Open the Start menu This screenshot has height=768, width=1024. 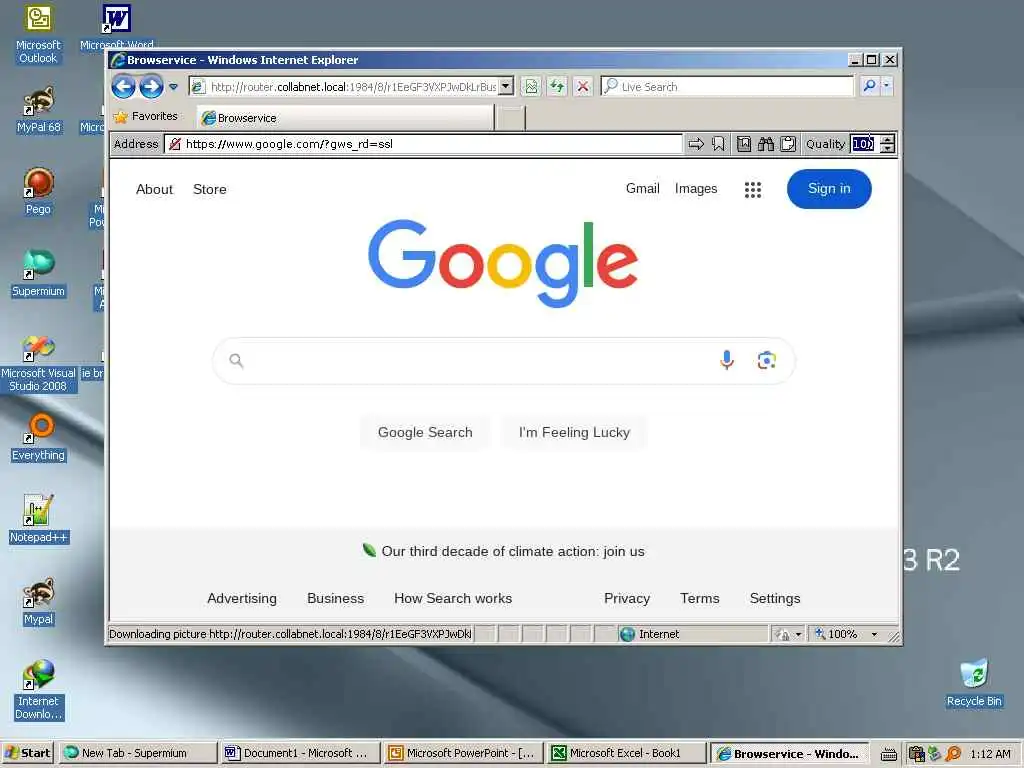pyautogui.click(x=27, y=753)
